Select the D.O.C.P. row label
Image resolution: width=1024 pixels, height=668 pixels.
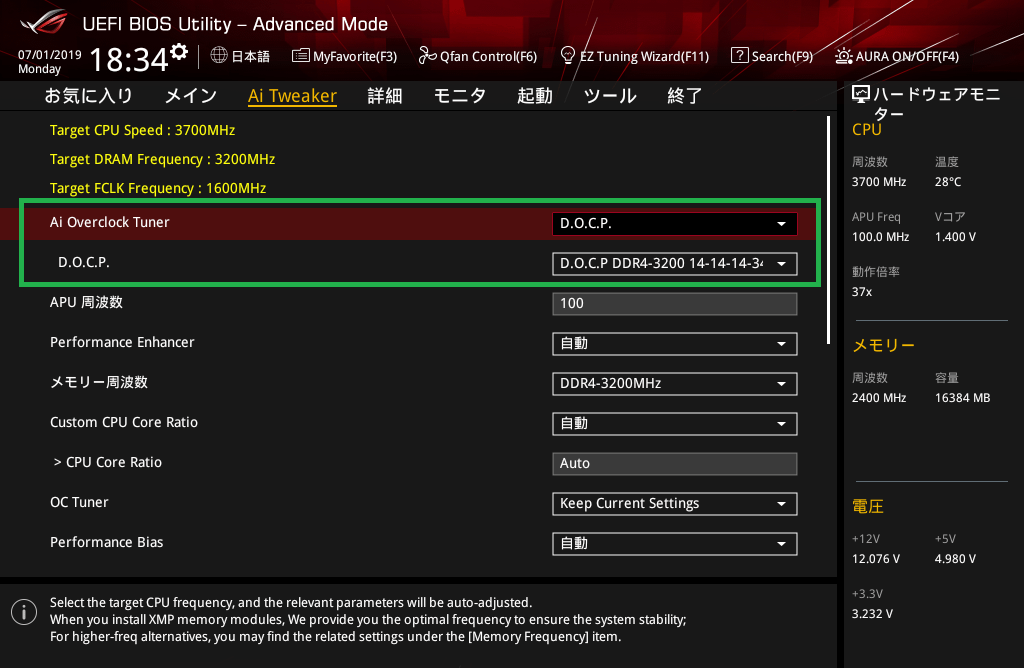point(84,262)
